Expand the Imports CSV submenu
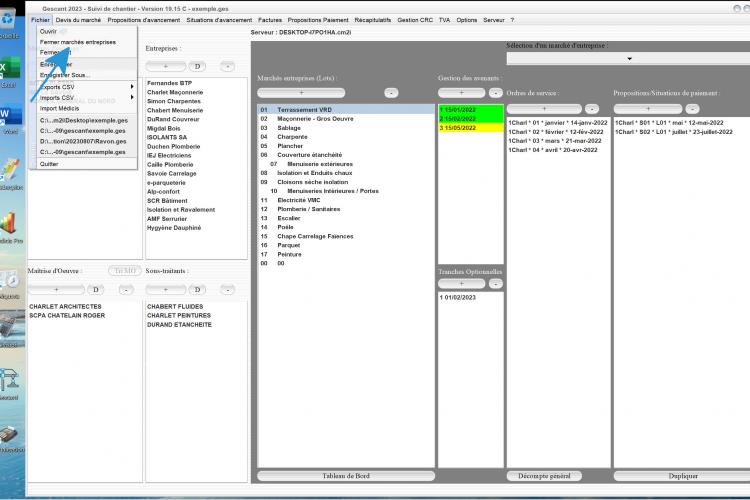The height and width of the screenshot is (500, 750). [87, 98]
